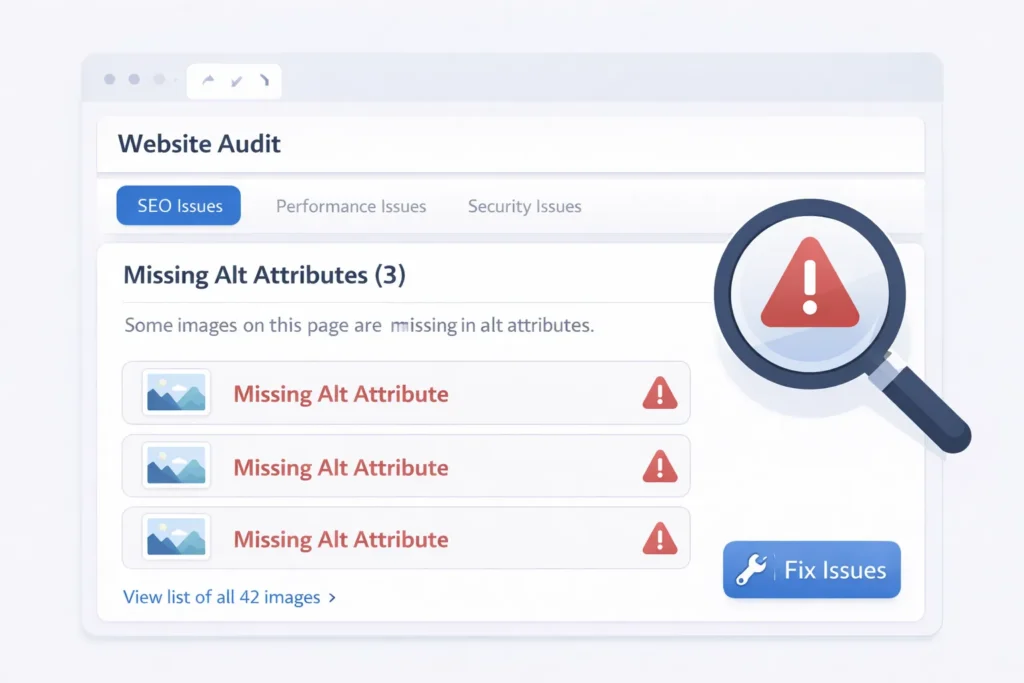Open the third image thumbnail in the list
1024x683 pixels.
point(176,539)
